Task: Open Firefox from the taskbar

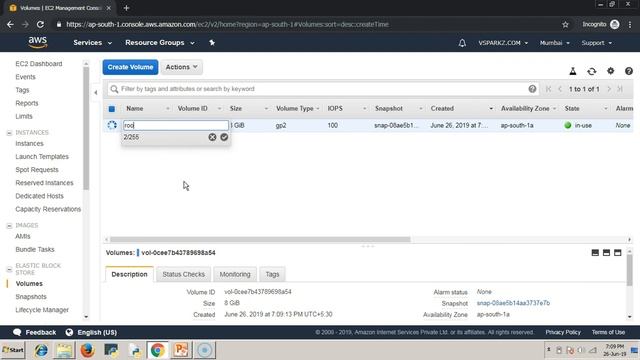Action: tap(87, 350)
